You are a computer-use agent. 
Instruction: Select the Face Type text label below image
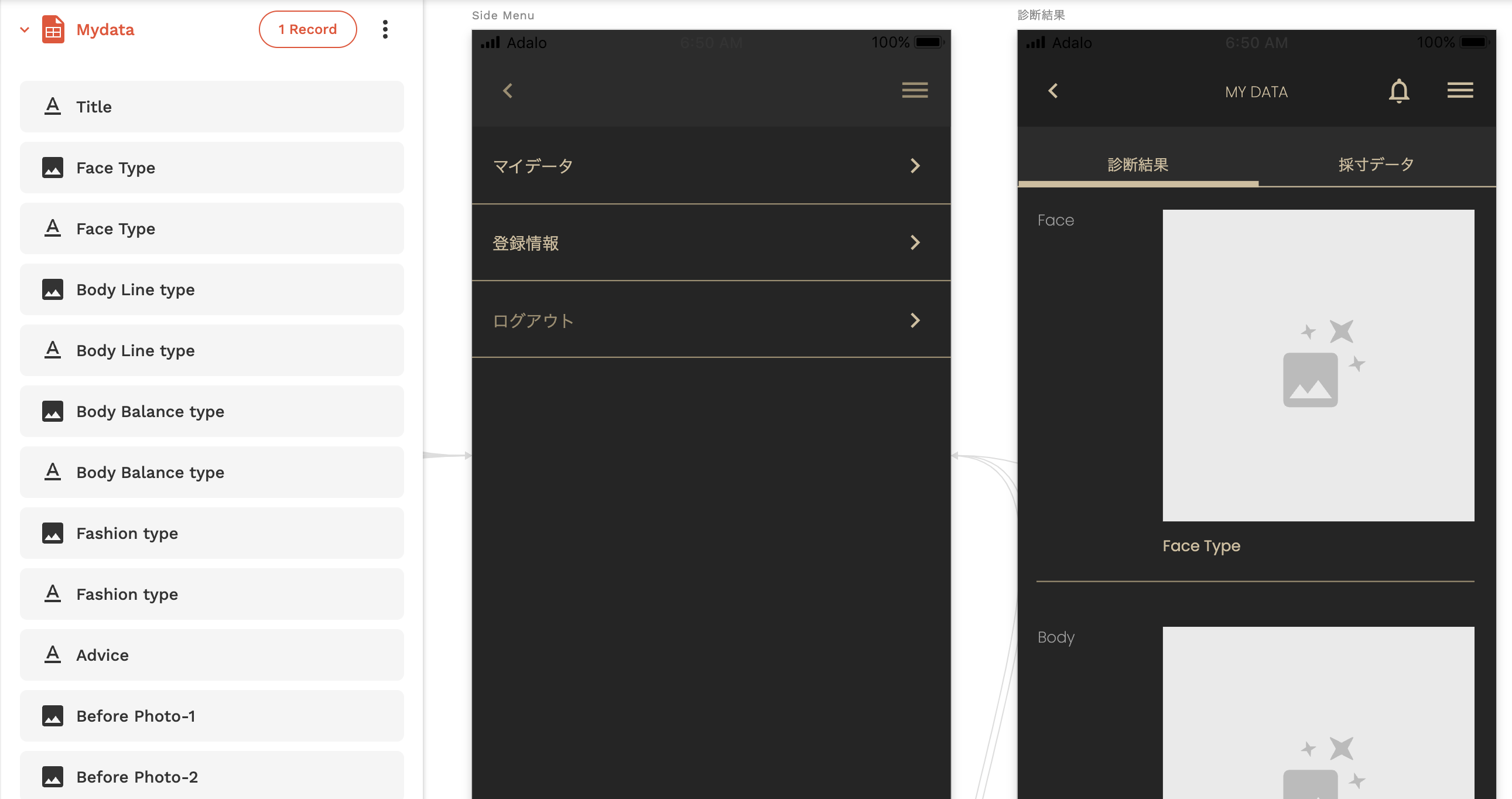[x=1201, y=546]
